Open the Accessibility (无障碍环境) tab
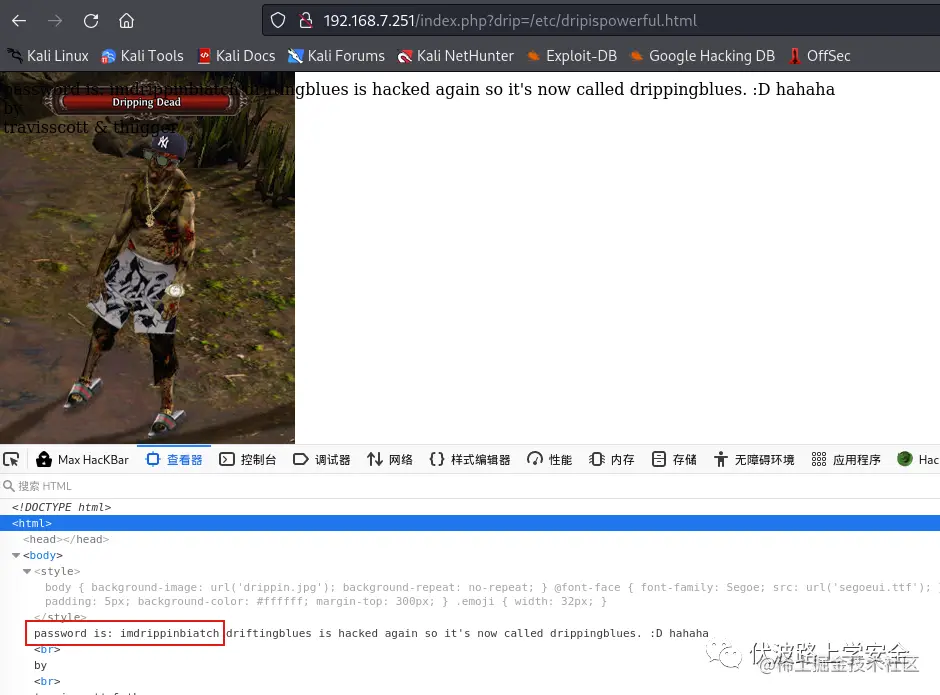 tap(754, 460)
